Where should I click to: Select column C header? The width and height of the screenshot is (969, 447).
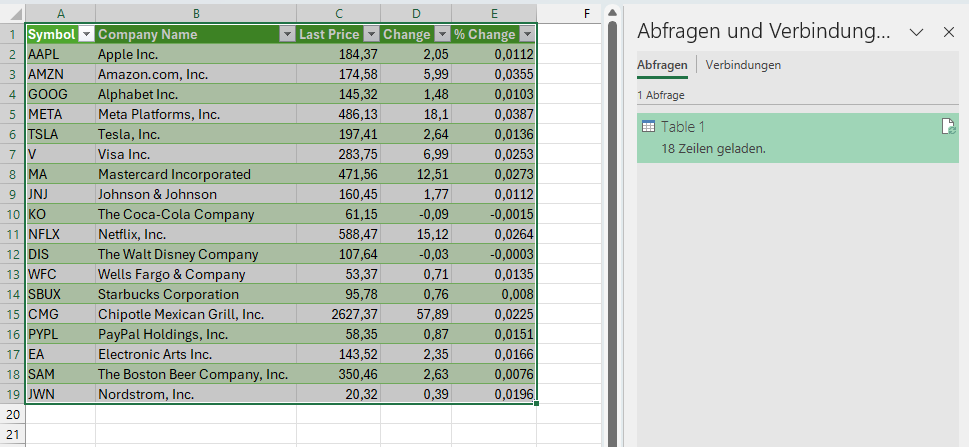(x=339, y=13)
